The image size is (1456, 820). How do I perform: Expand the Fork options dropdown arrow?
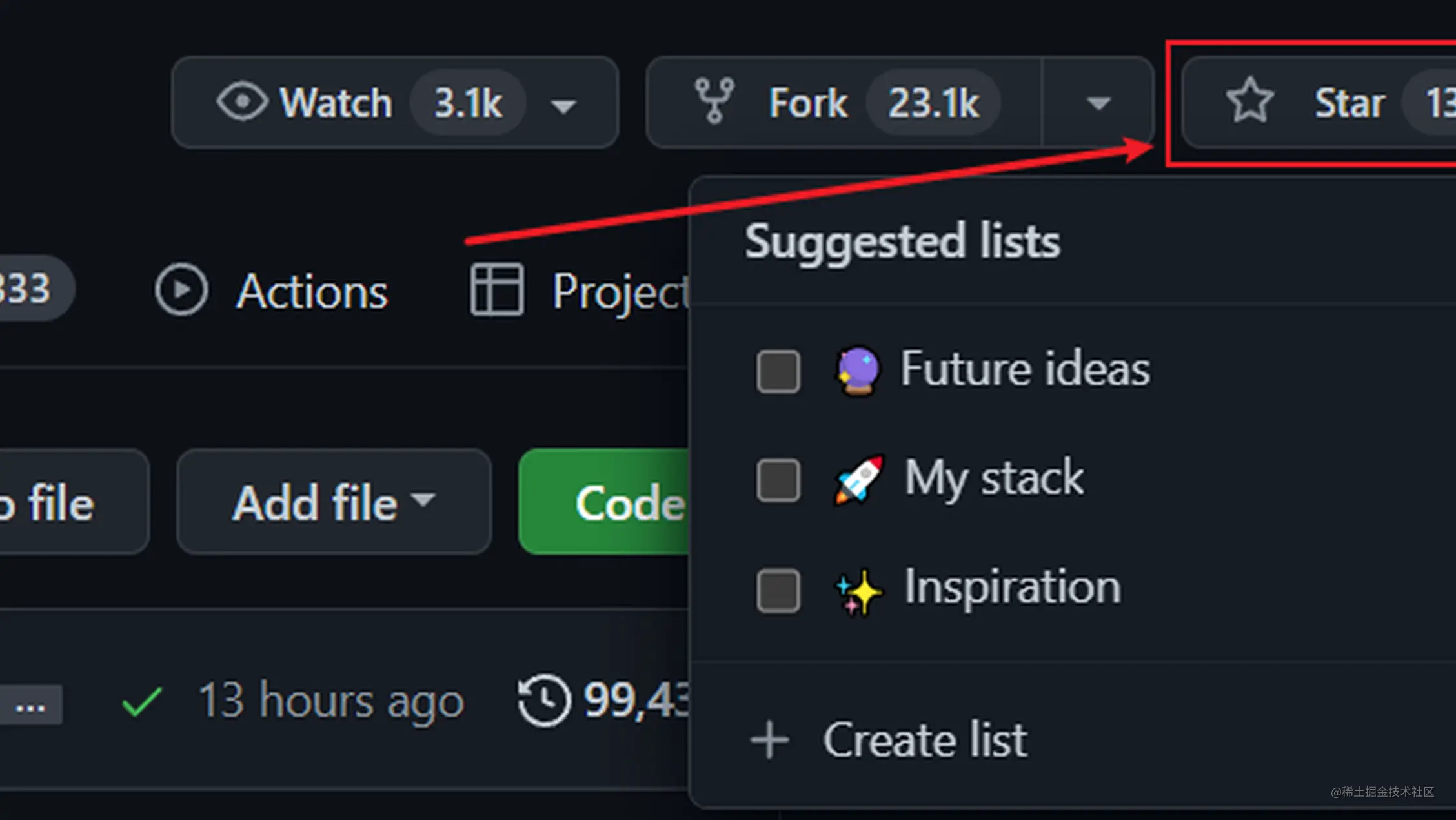pos(1098,103)
